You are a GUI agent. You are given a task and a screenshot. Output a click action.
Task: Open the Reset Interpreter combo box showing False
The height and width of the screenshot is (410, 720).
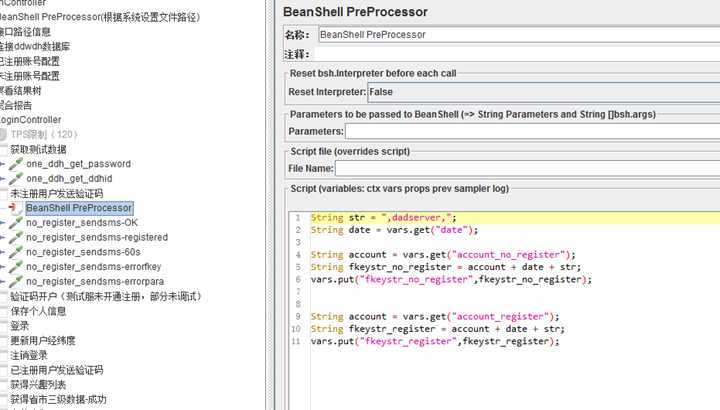544,92
